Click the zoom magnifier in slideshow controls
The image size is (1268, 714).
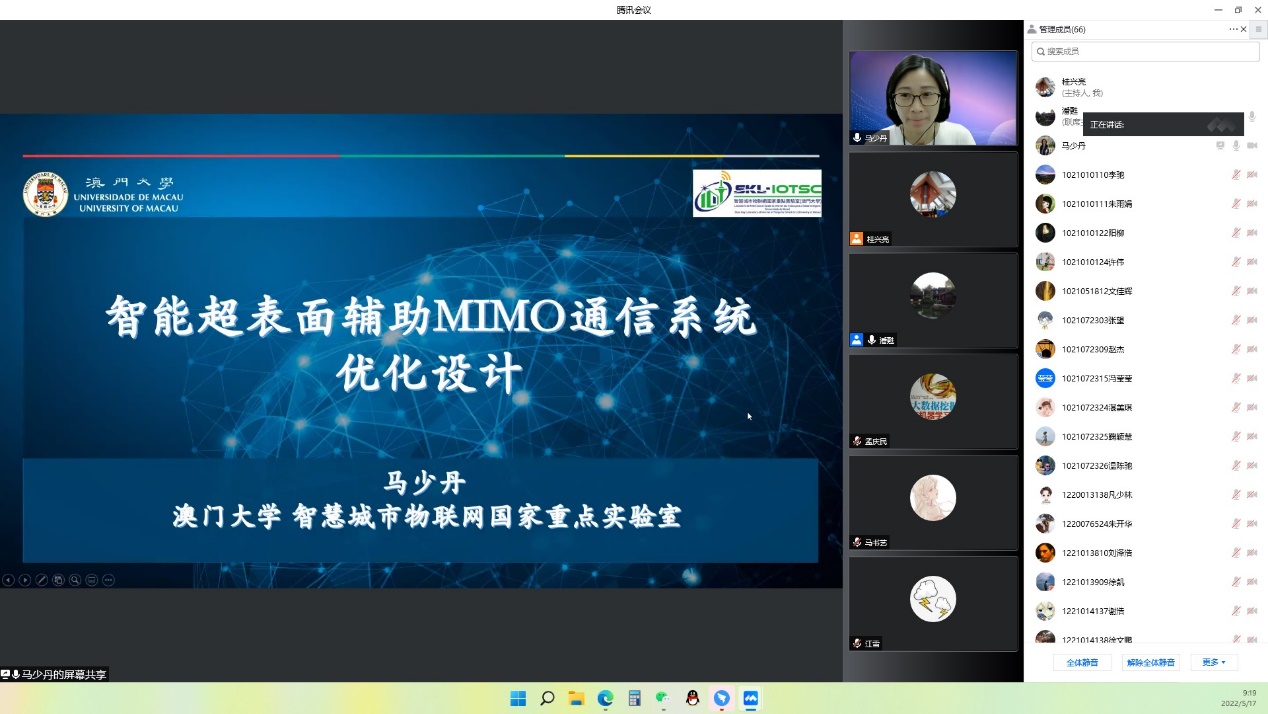(75, 580)
